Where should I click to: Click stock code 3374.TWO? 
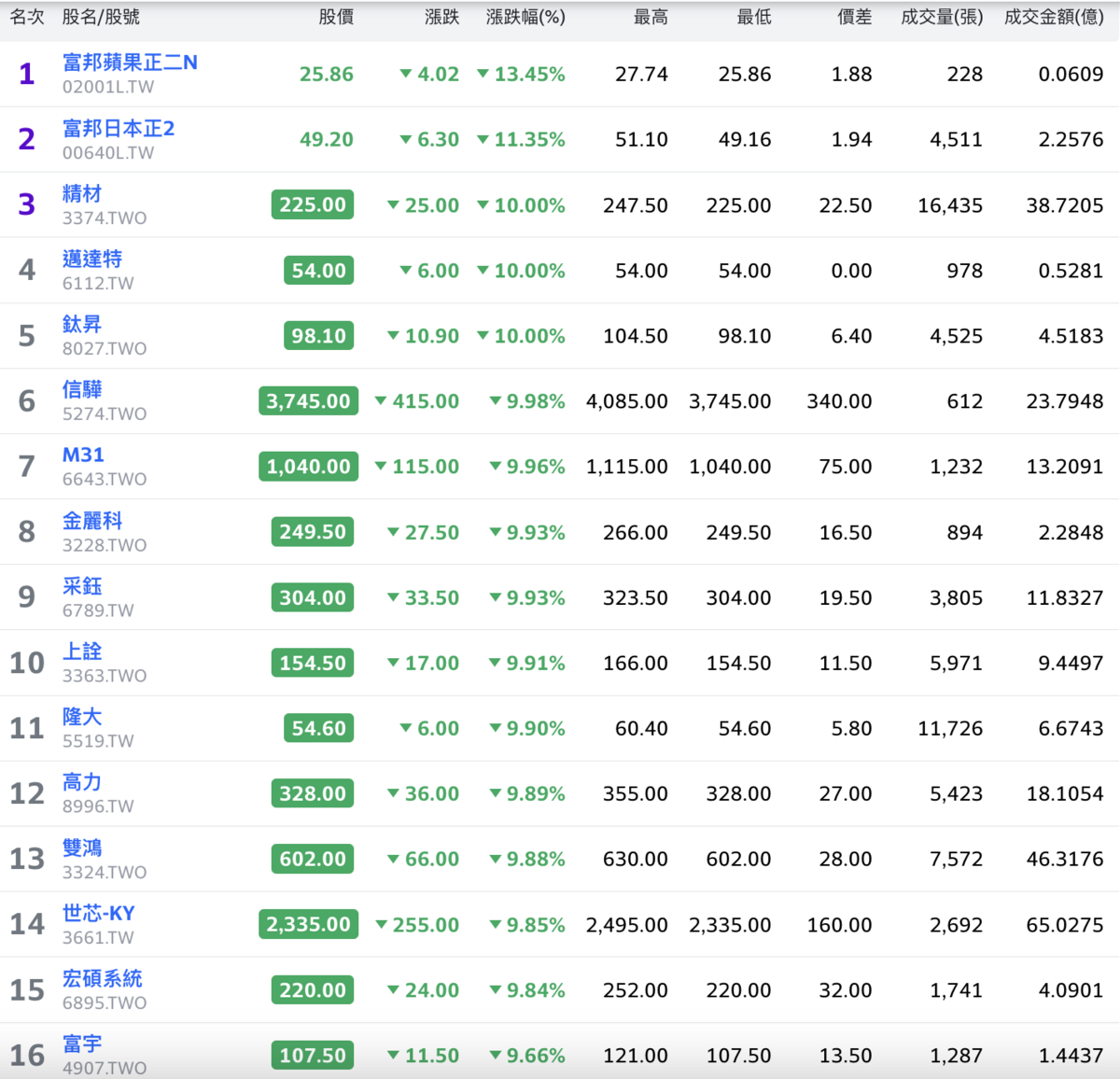coord(105,217)
